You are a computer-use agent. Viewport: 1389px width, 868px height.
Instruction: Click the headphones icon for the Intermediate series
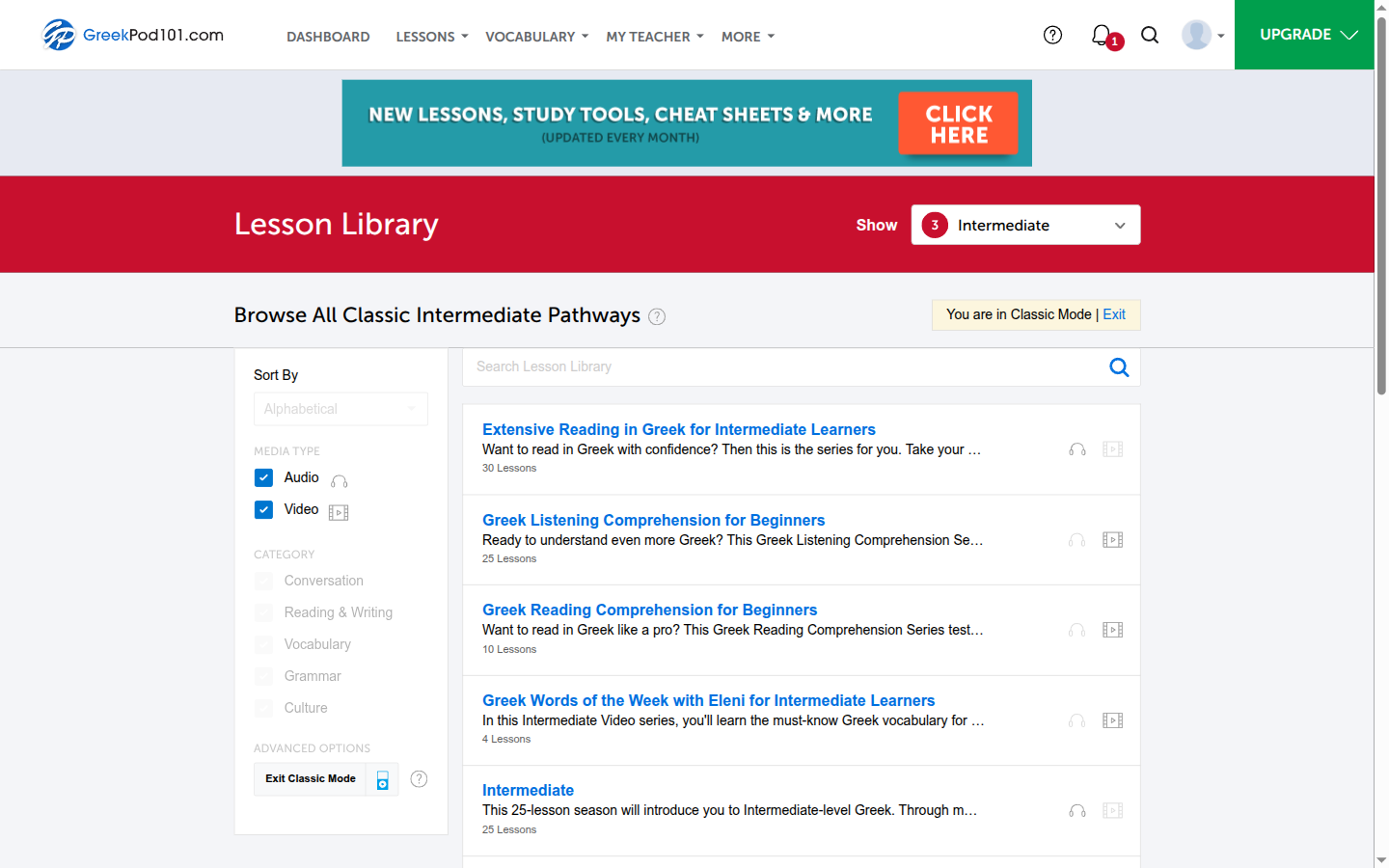1077,811
